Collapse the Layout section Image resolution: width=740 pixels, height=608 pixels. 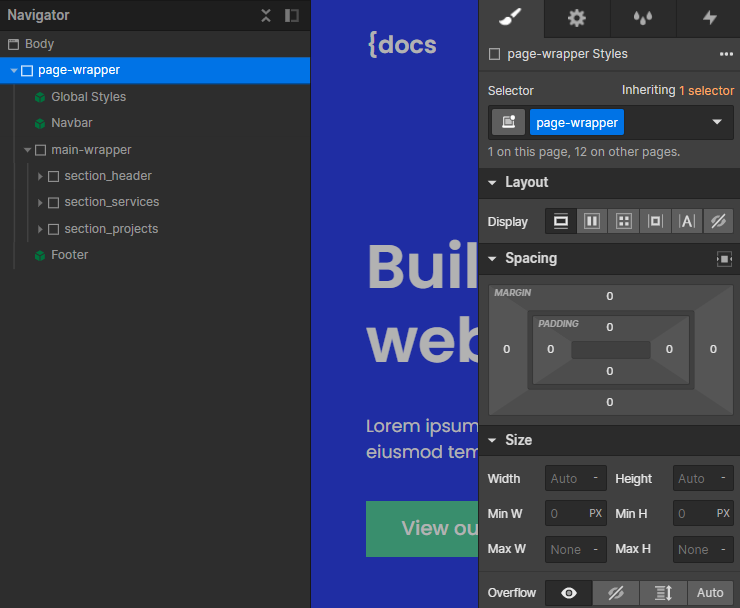492,183
